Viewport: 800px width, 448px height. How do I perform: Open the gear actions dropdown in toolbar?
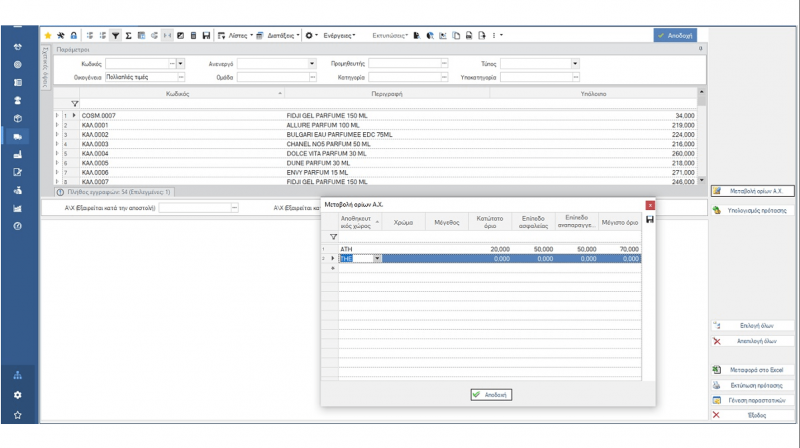click(311, 35)
